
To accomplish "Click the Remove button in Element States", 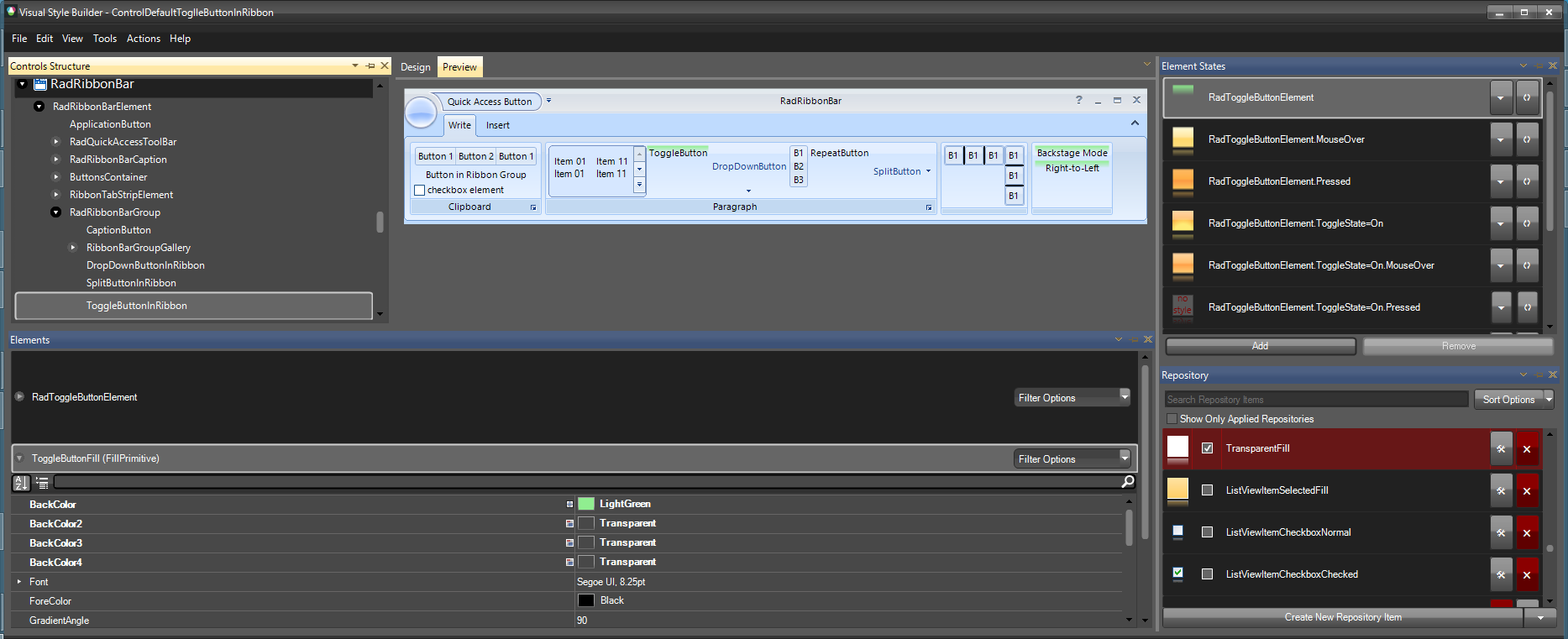I will (x=1458, y=346).
